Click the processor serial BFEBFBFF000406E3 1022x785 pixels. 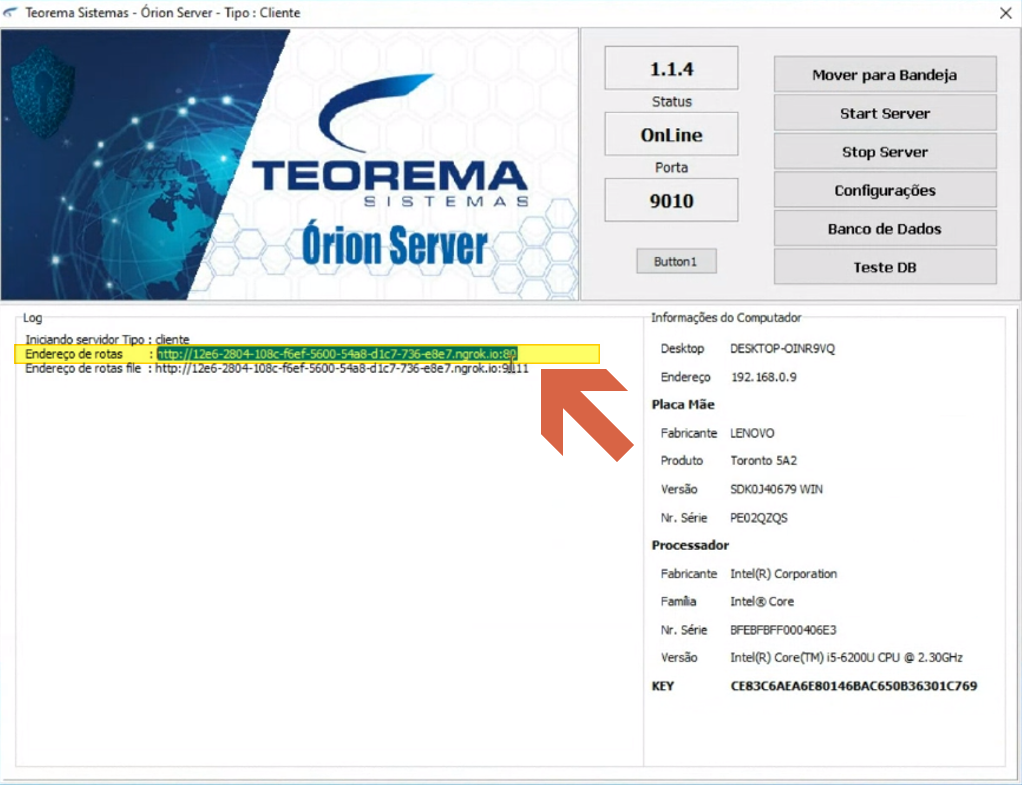[783, 630]
